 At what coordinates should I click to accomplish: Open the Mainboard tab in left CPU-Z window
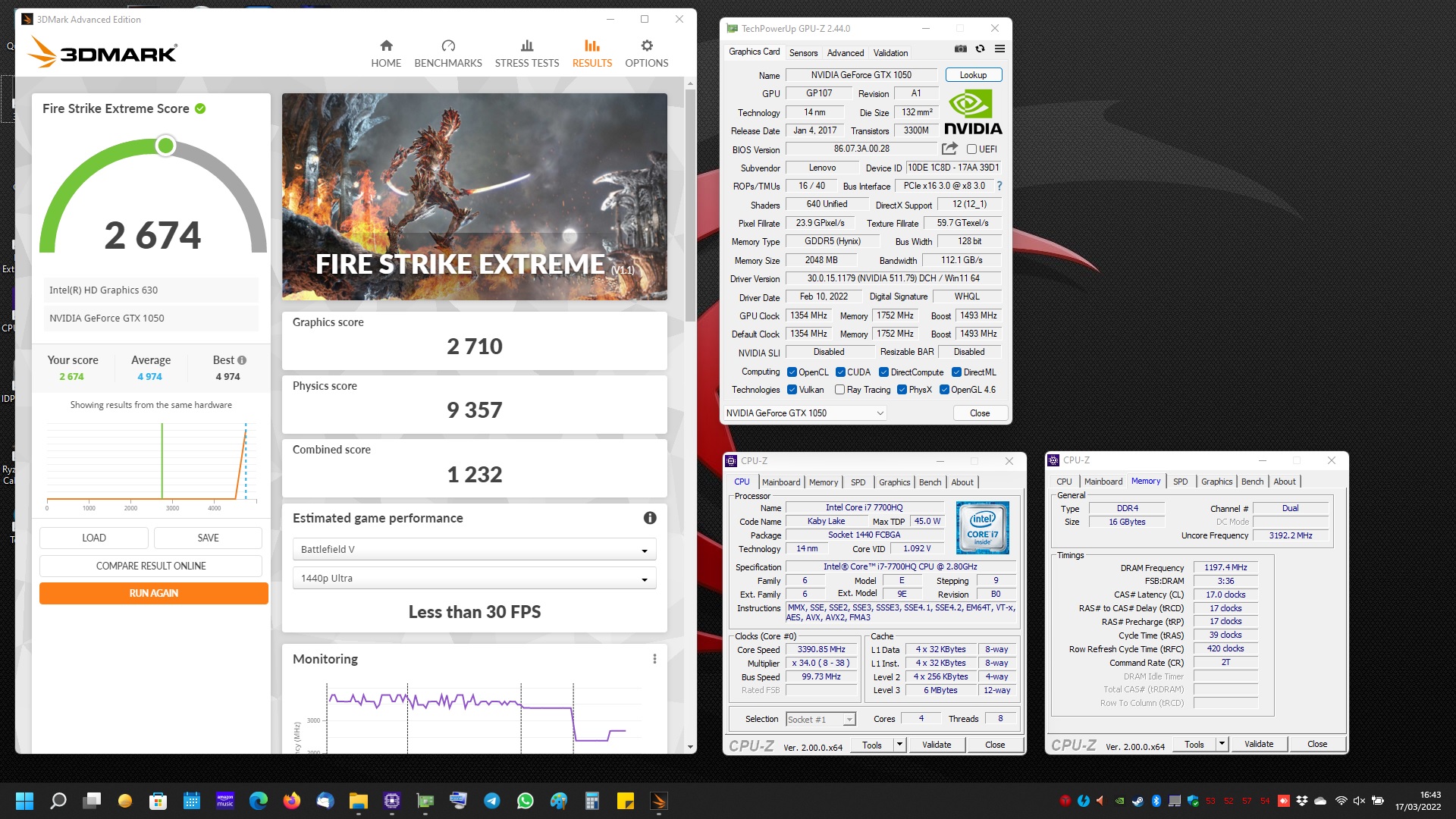pos(780,482)
